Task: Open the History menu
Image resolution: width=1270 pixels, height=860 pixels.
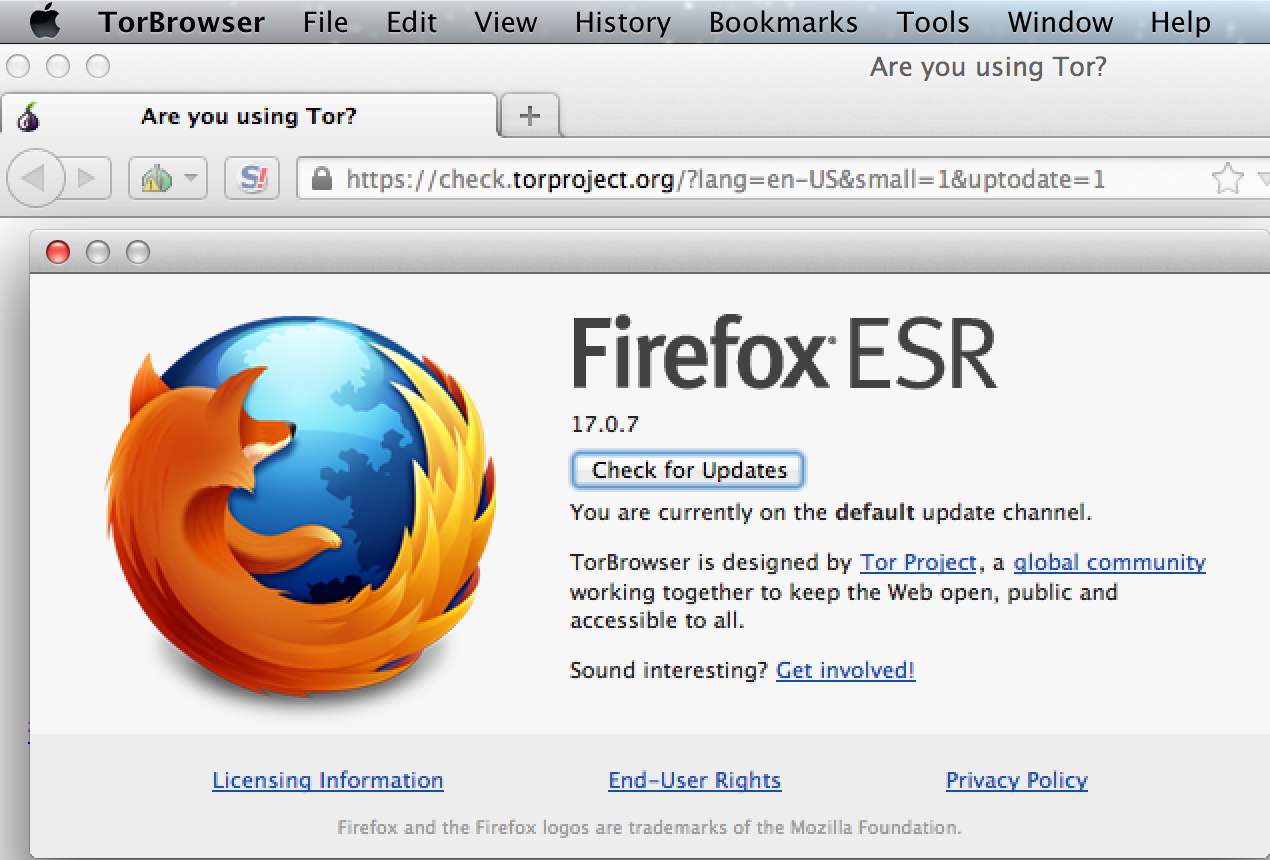Action: (x=622, y=22)
